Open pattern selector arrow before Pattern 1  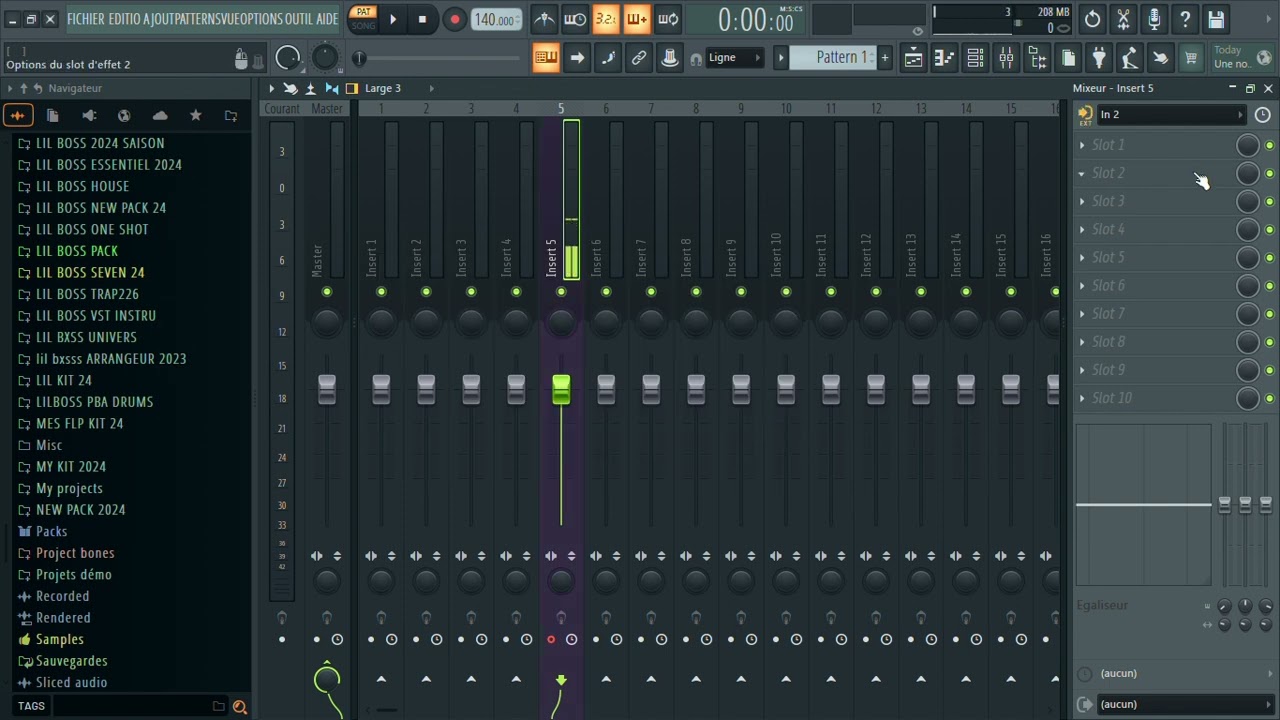(781, 58)
